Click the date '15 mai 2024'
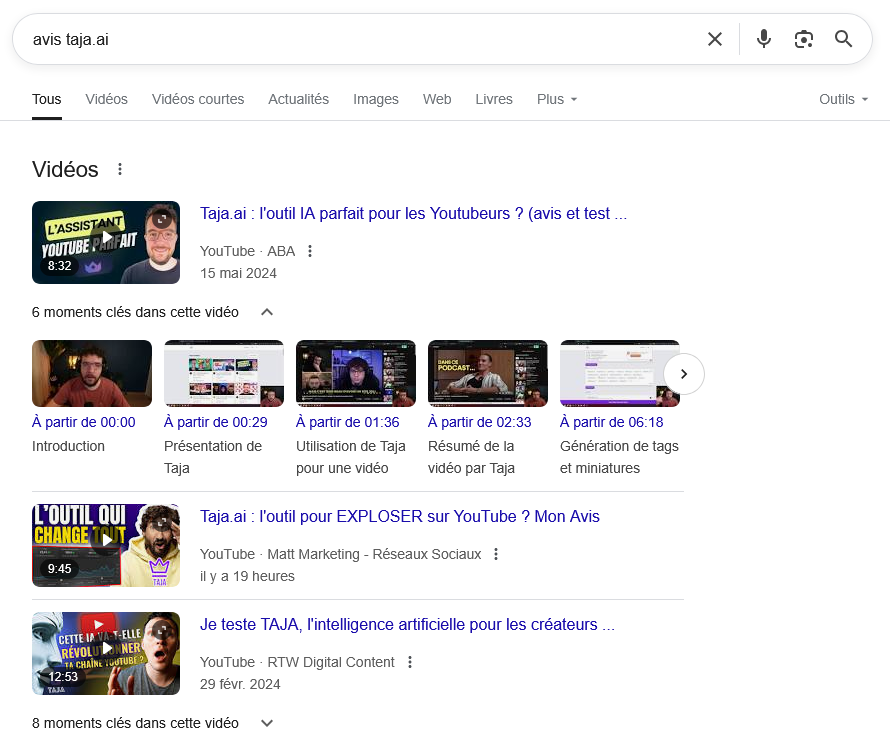 coord(238,273)
